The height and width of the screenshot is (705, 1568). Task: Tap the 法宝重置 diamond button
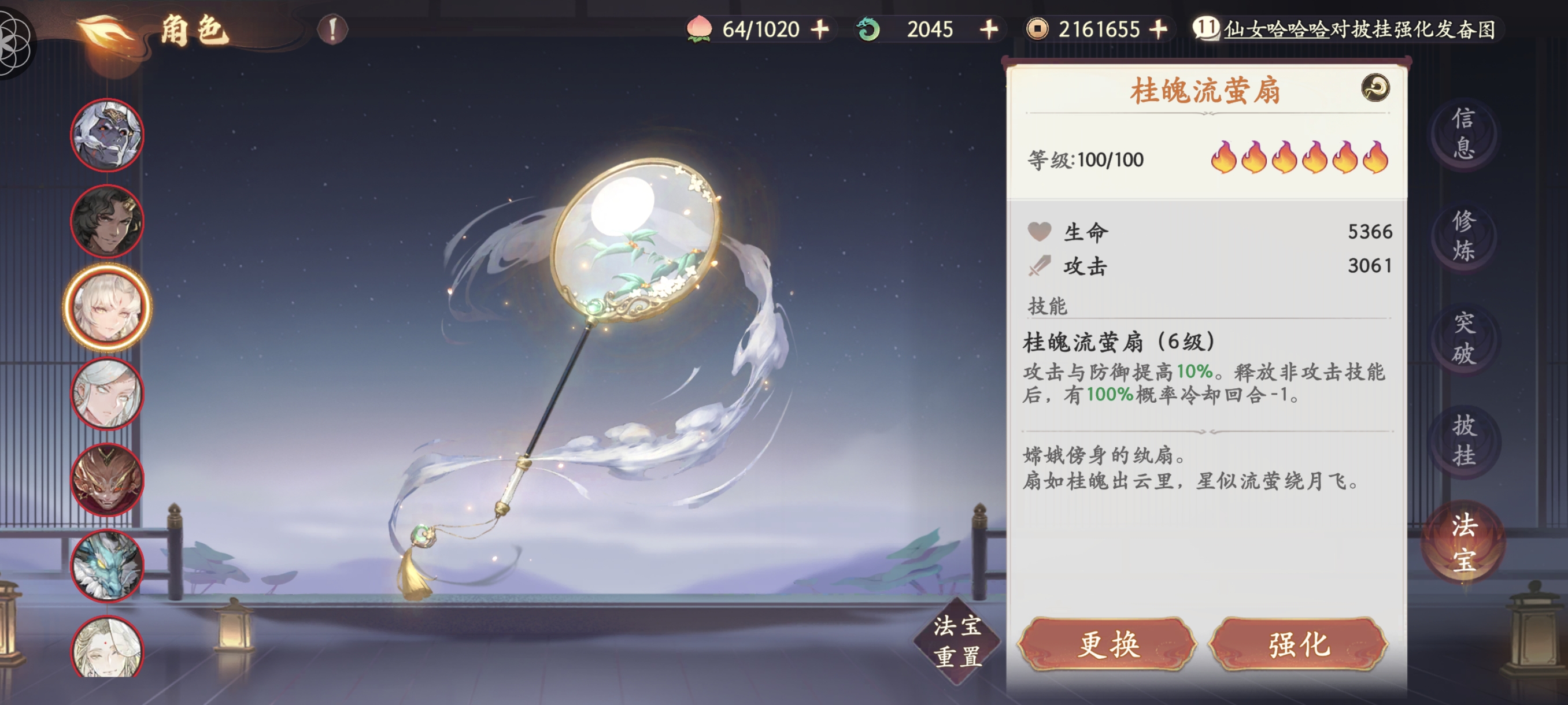point(958,641)
